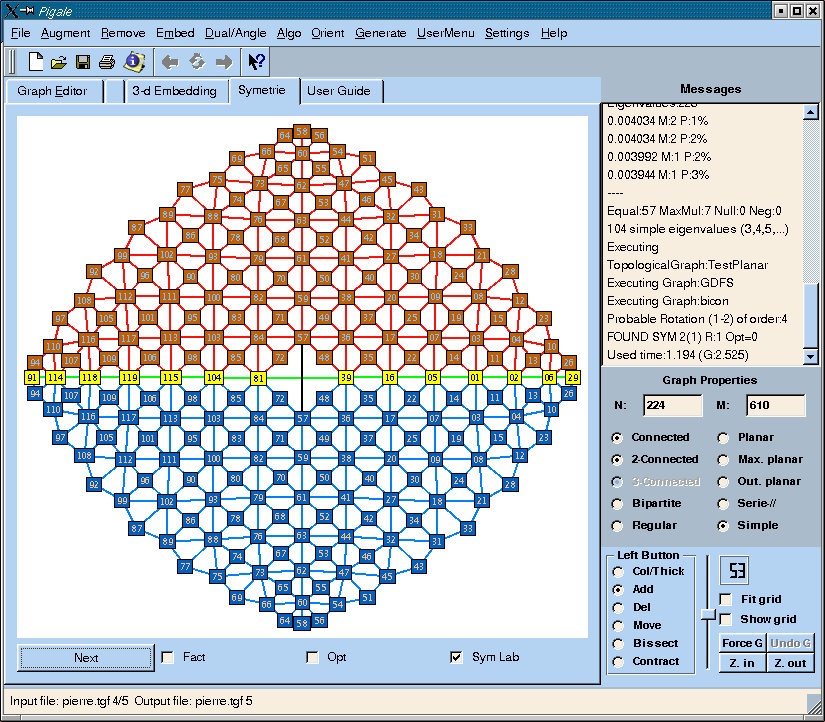Click the N vertex count field
The image size is (825, 722).
(672, 405)
